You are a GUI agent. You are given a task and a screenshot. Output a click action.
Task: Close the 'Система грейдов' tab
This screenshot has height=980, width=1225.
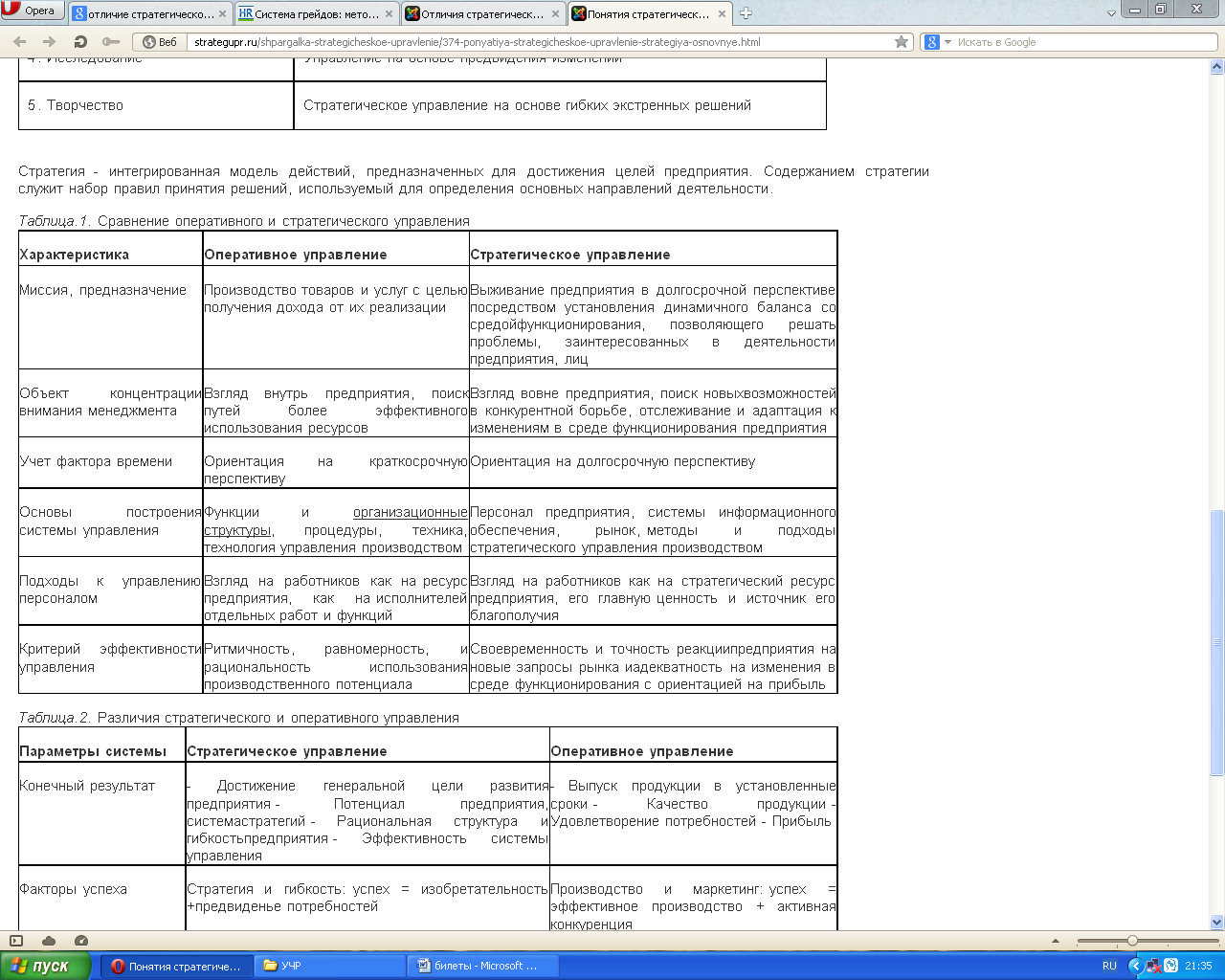(x=390, y=14)
